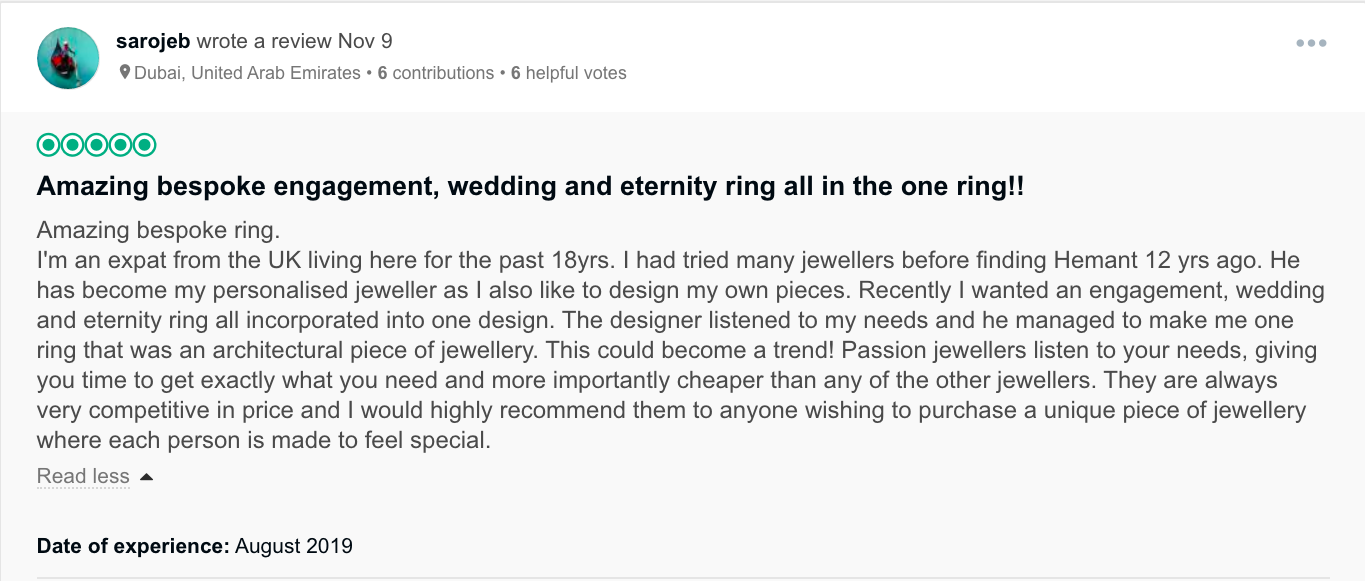Click the sarojeb profile avatar
The image size is (1365, 581).
point(68,58)
